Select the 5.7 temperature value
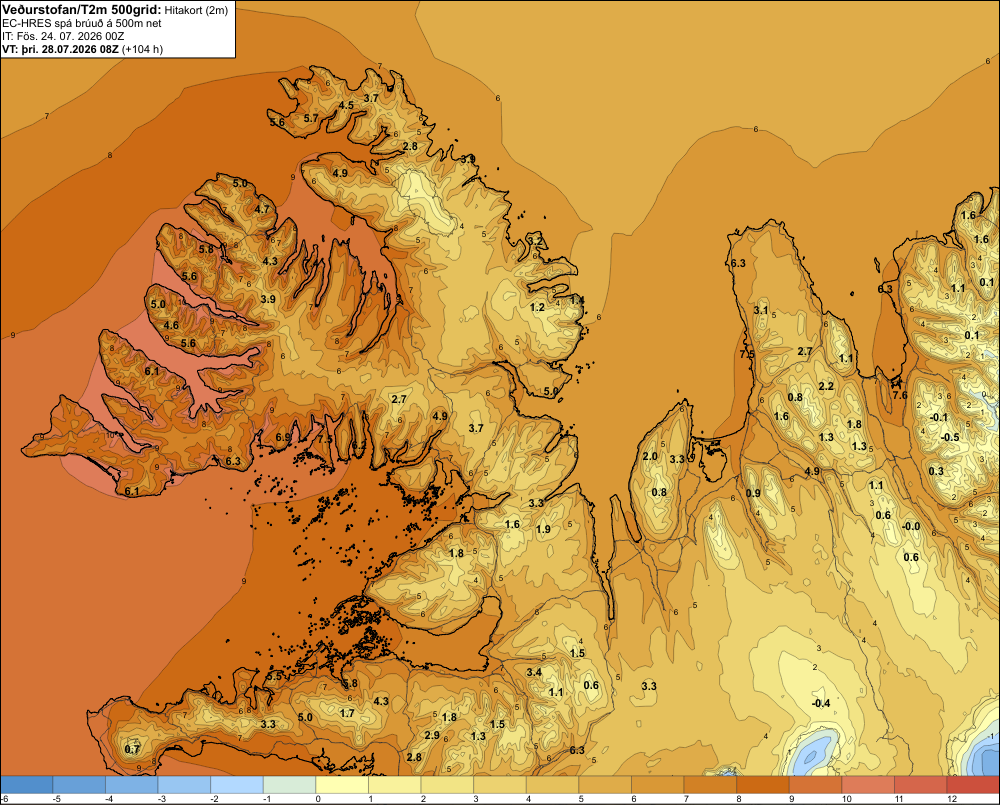 pos(311,118)
